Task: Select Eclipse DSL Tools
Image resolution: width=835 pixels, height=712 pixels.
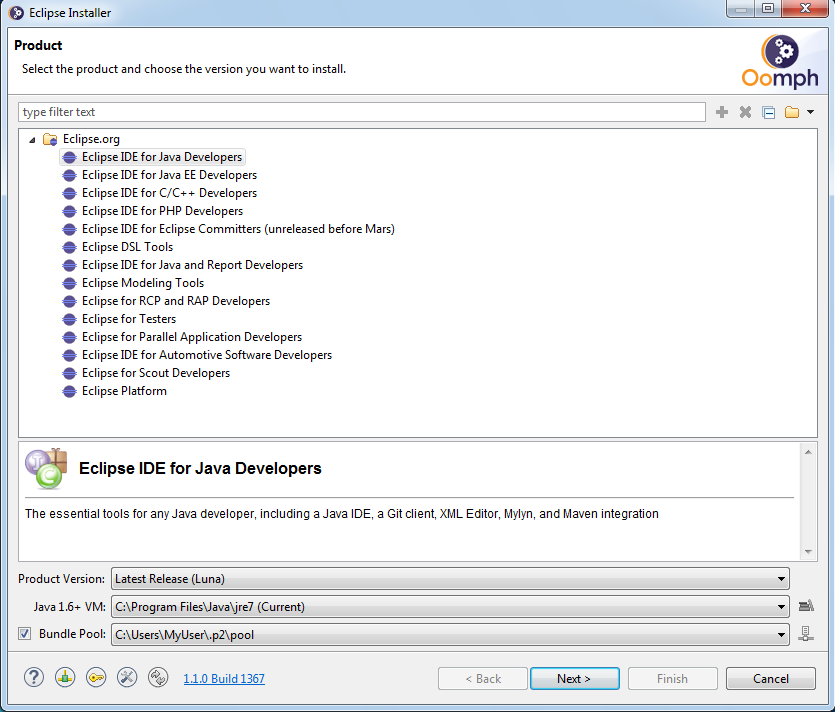Action: coord(127,247)
